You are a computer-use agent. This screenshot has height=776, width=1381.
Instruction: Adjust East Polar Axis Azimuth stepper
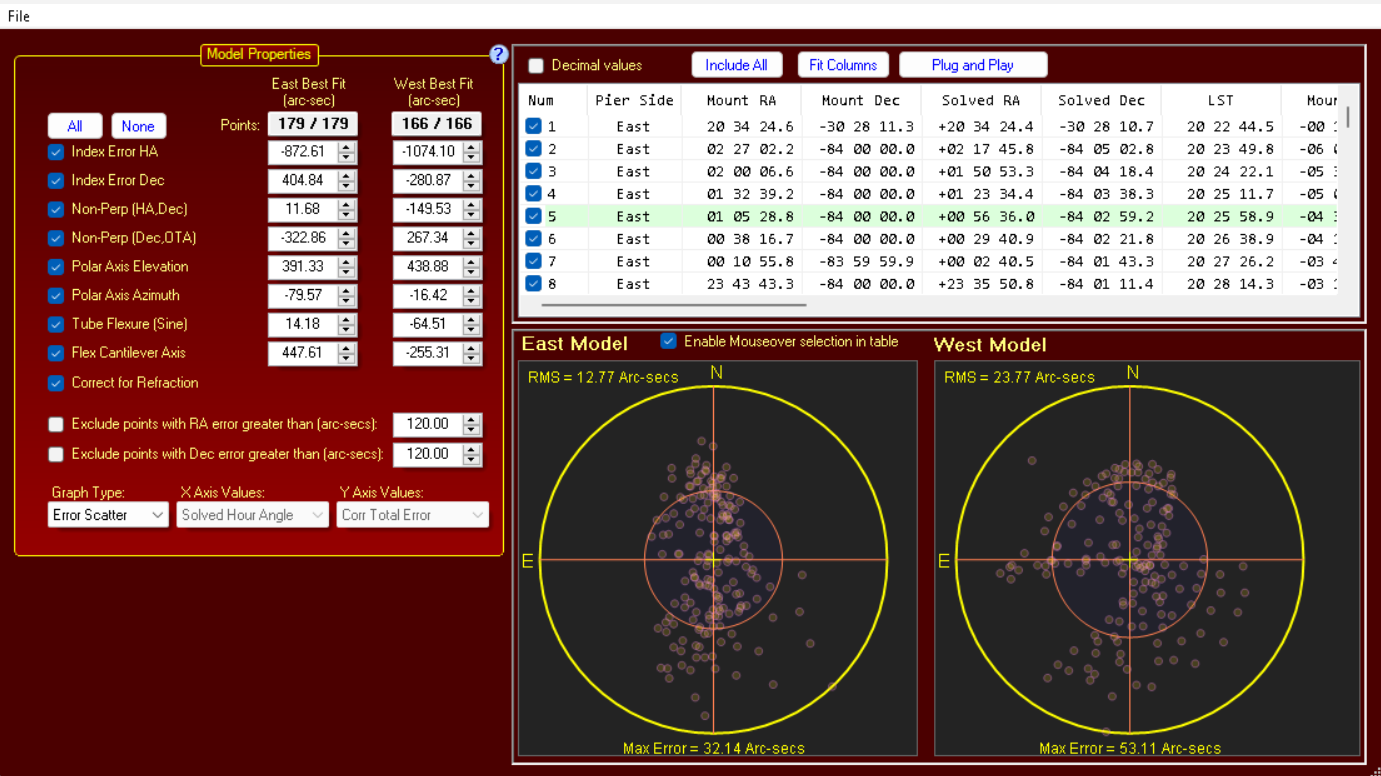point(347,296)
